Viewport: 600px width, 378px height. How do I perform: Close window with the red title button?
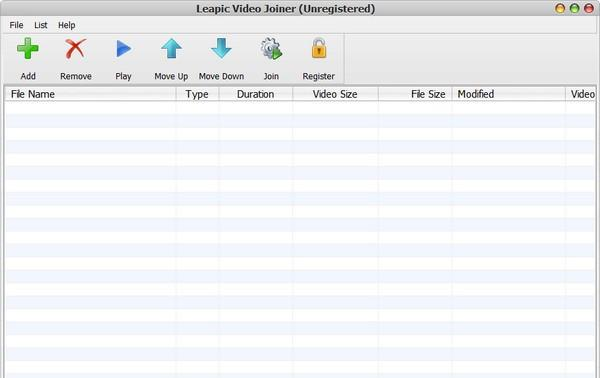[x=589, y=8]
